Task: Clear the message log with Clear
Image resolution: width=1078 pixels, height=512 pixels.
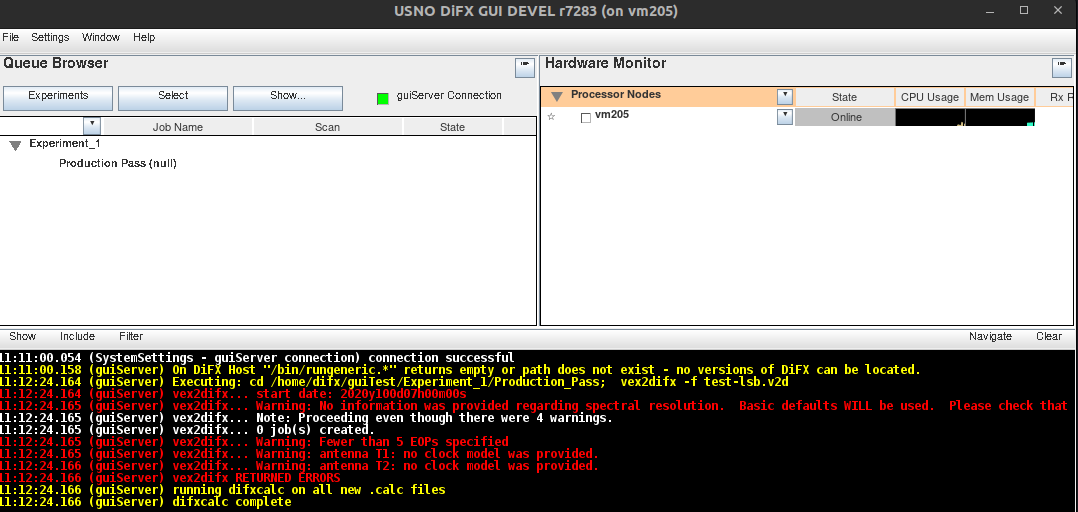Action: (1048, 336)
